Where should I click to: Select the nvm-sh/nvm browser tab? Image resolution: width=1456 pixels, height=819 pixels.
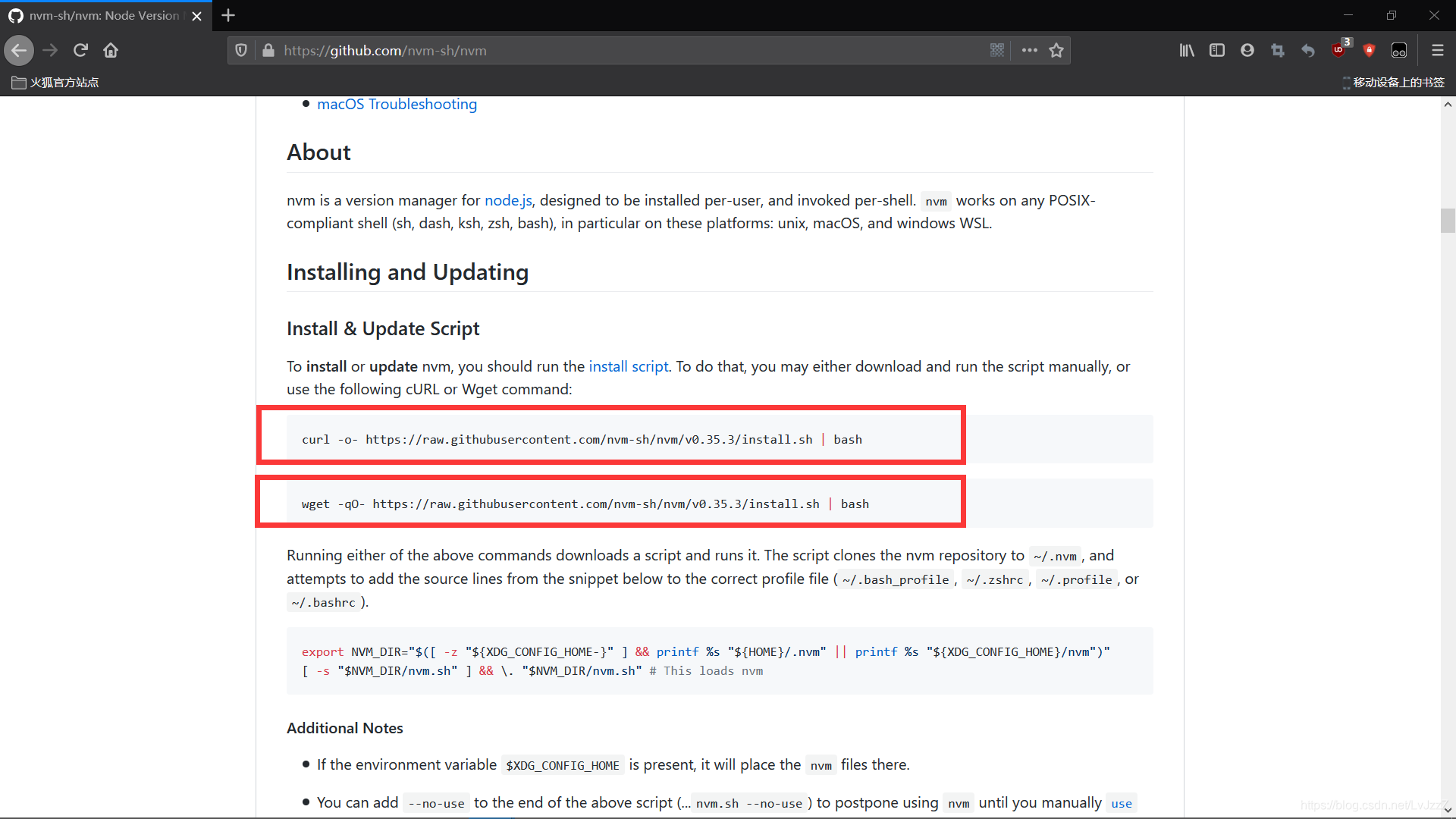(x=99, y=15)
